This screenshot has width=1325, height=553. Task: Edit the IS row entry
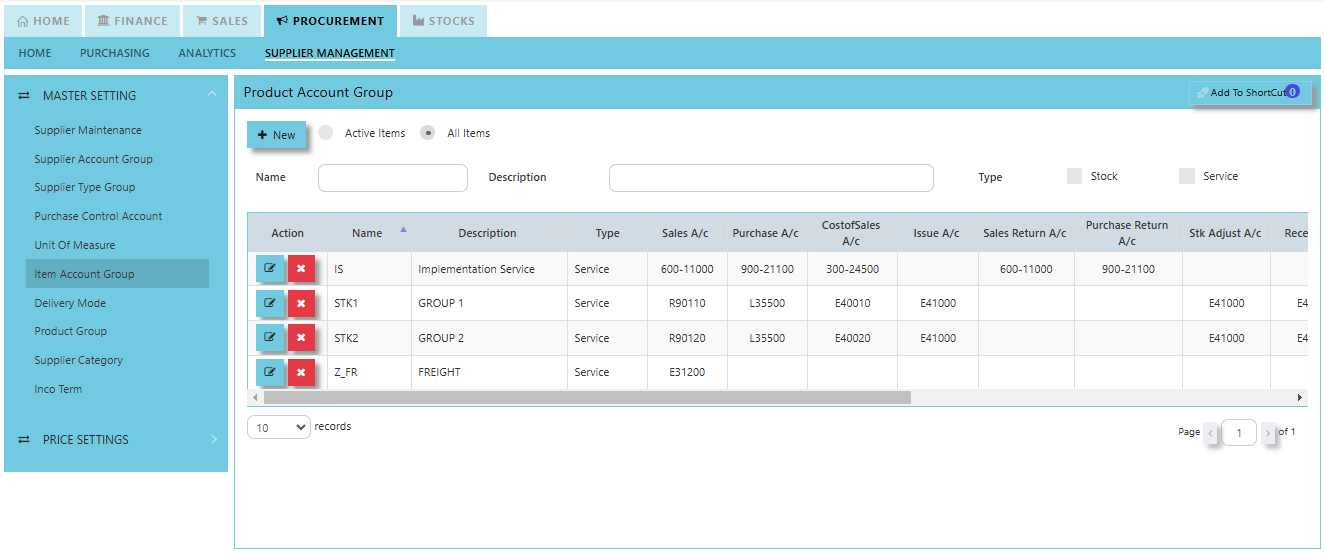click(x=270, y=269)
